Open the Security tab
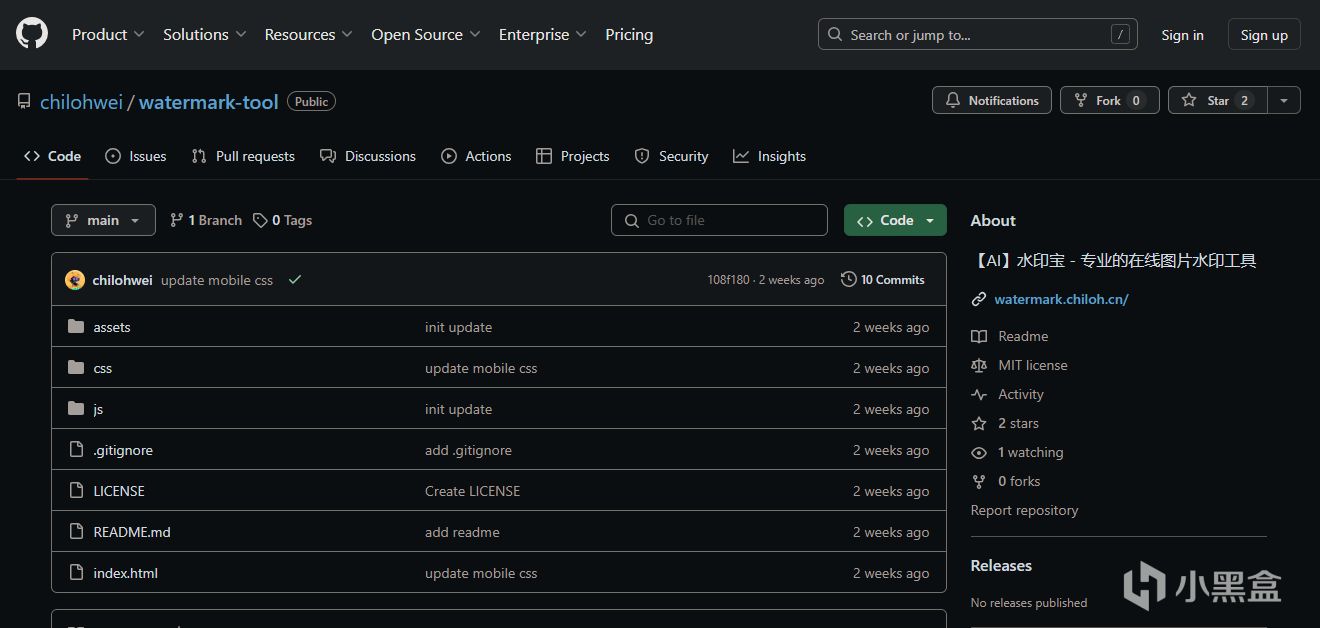 tap(672, 156)
